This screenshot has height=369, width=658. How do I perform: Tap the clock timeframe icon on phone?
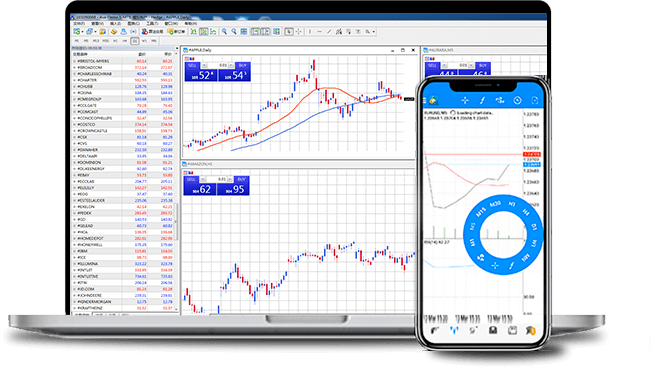coord(517,100)
